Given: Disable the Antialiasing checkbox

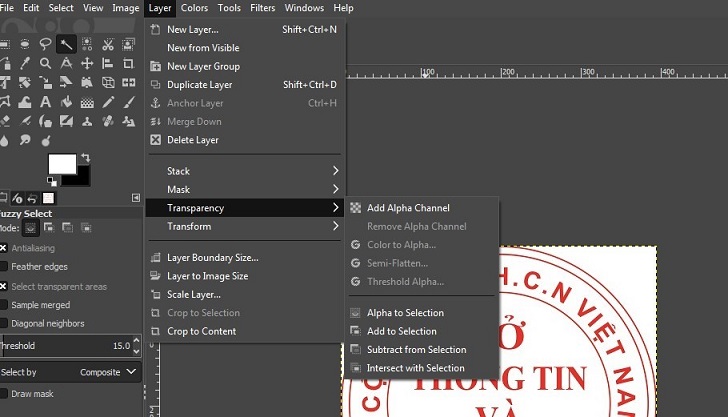Looking at the screenshot, I should [4, 248].
